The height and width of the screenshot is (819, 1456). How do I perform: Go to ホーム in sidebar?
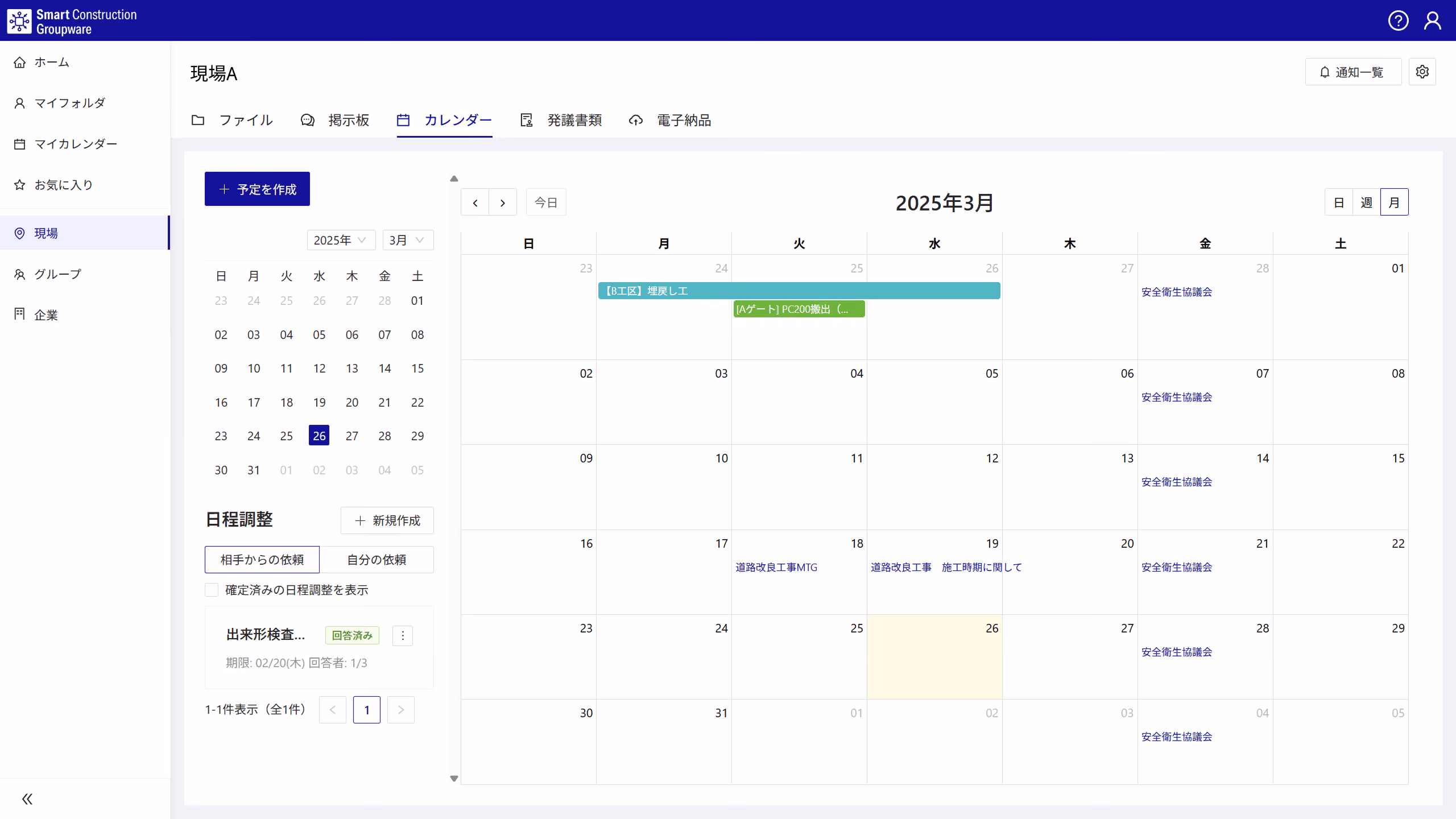[85, 62]
